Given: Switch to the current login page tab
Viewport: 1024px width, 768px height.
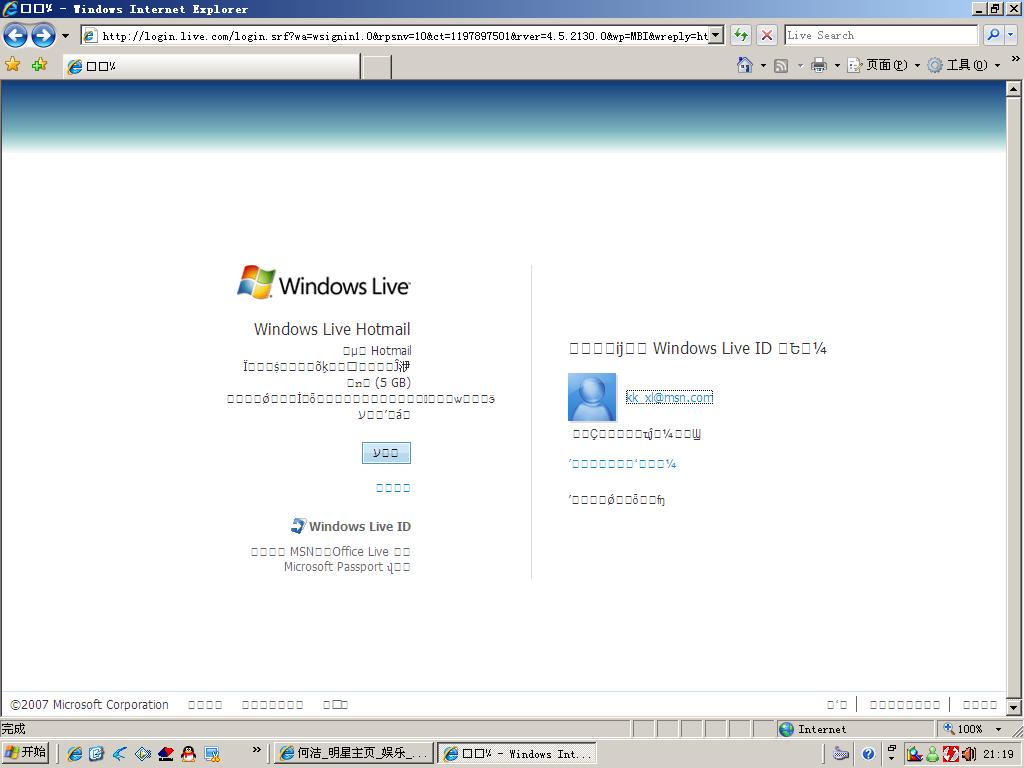Looking at the screenshot, I should pos(210,66).
